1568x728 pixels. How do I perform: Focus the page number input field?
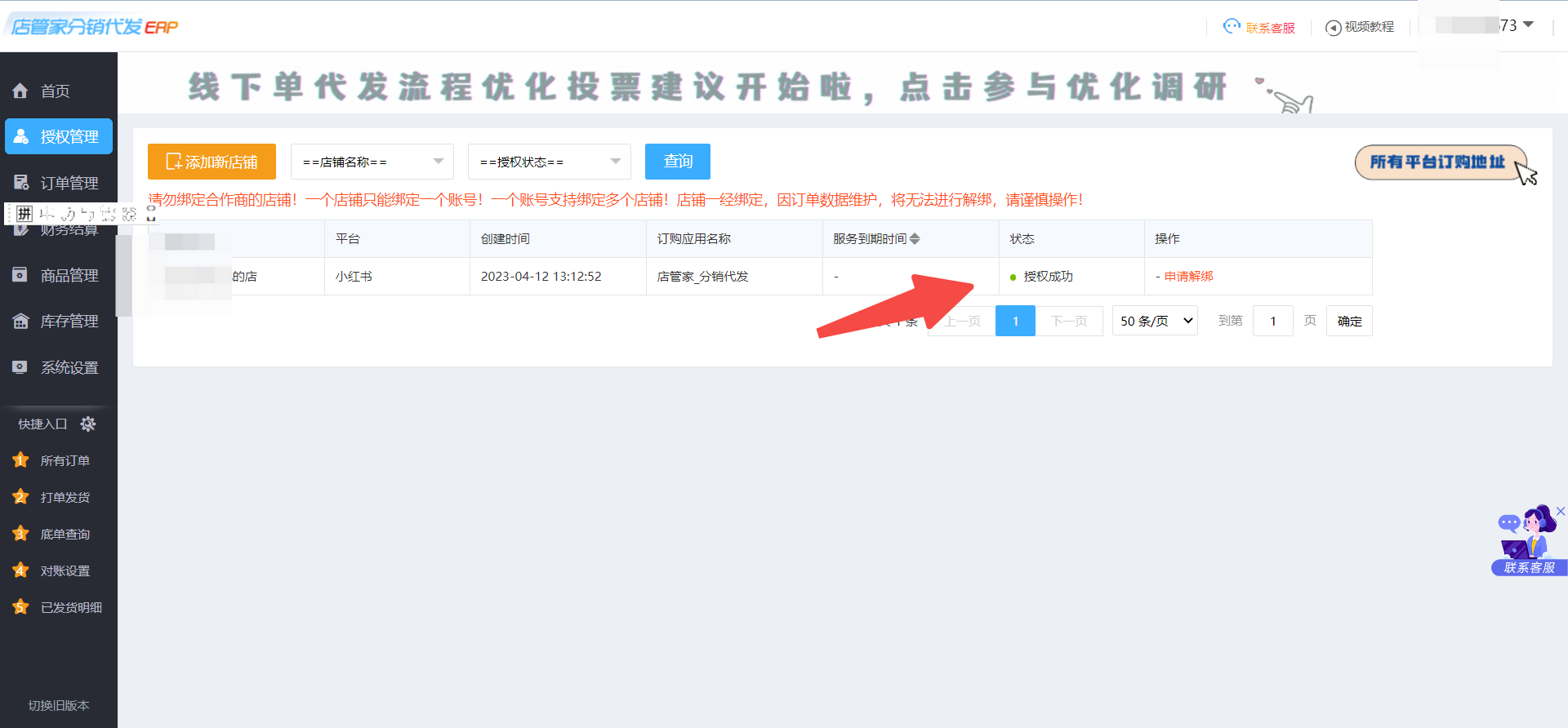1272,321
